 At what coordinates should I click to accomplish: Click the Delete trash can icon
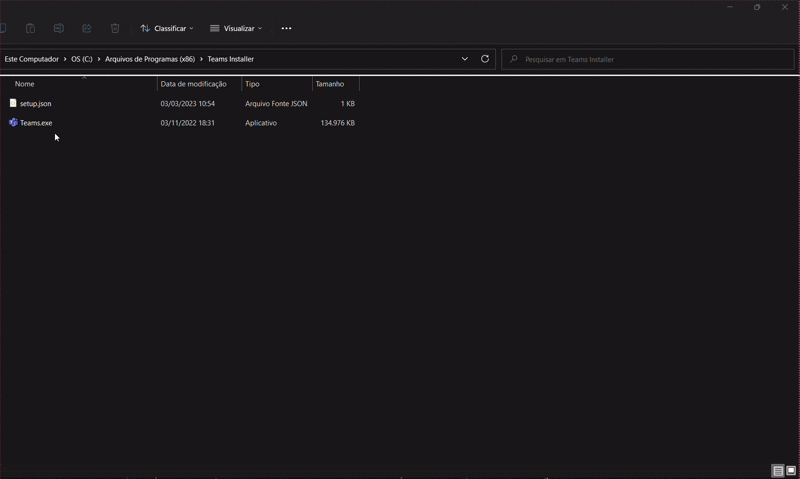(x=115, y=28)
